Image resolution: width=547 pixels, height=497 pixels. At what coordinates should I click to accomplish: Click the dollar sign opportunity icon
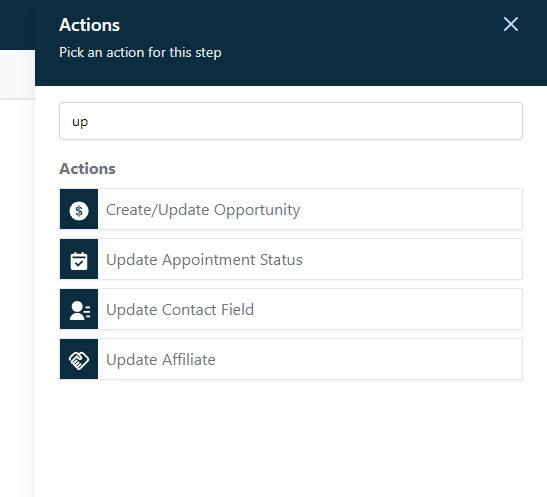coord(79,210)
